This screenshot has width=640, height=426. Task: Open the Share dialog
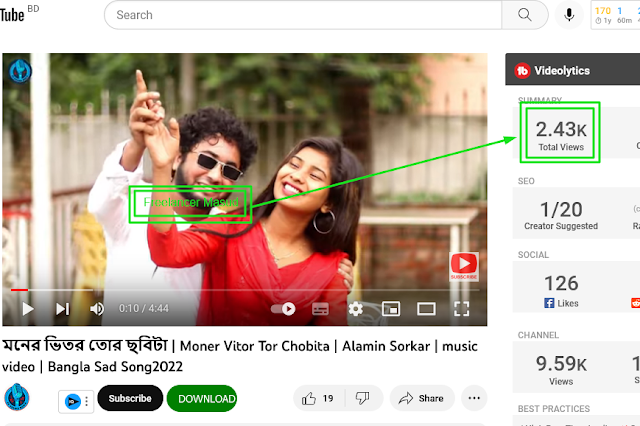[422, 398]
